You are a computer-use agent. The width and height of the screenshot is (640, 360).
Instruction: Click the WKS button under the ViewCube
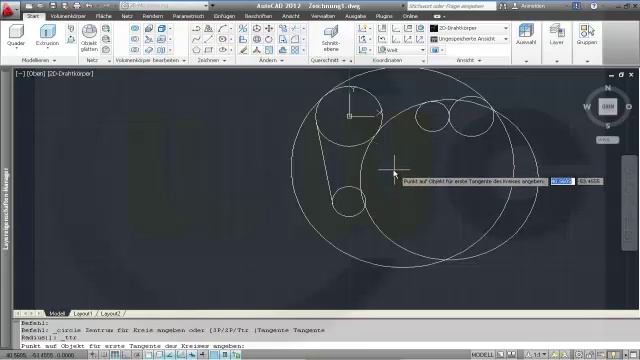click(607, 140)
